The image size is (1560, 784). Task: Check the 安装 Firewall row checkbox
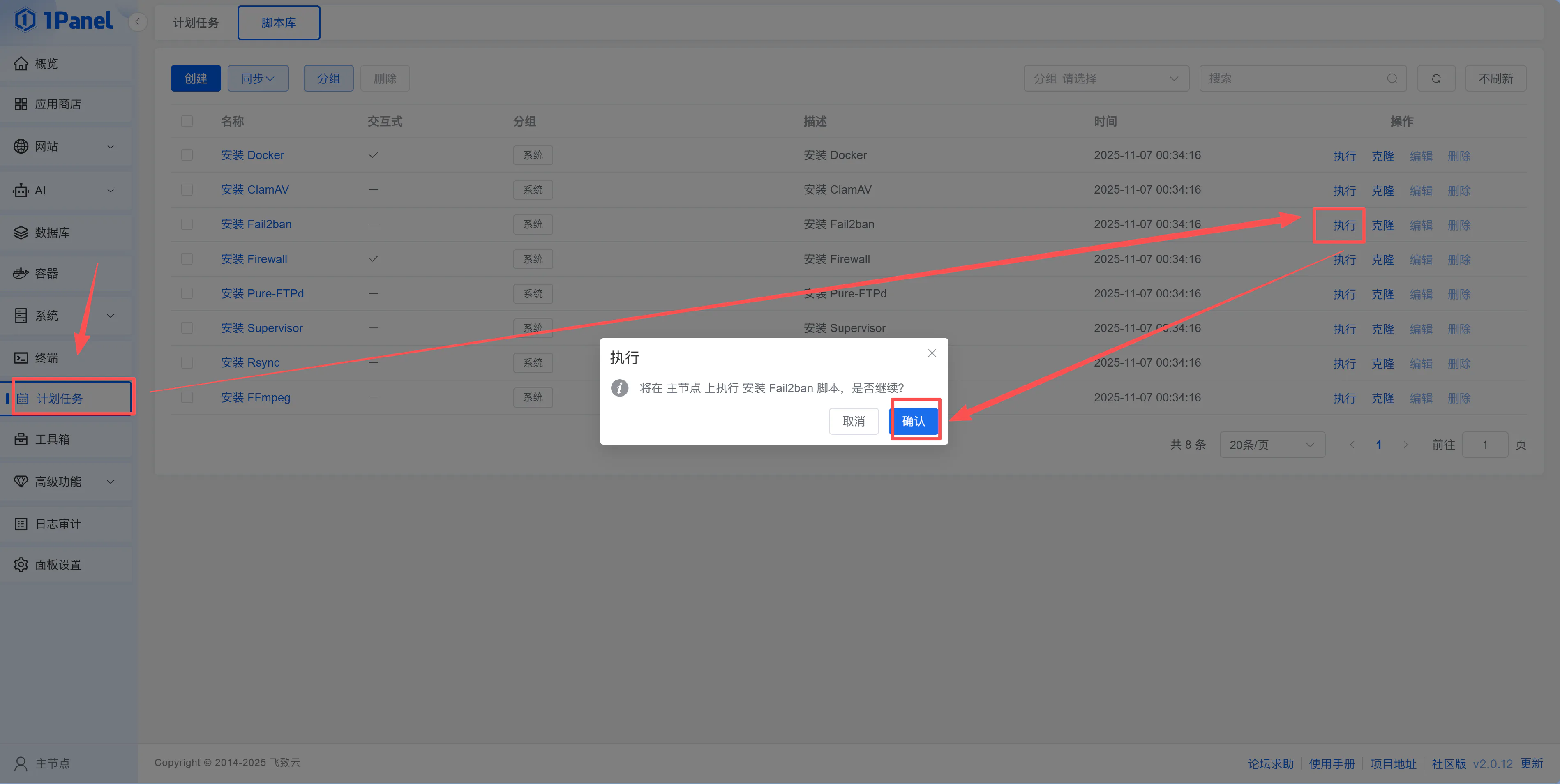click(x=187, y=258)
